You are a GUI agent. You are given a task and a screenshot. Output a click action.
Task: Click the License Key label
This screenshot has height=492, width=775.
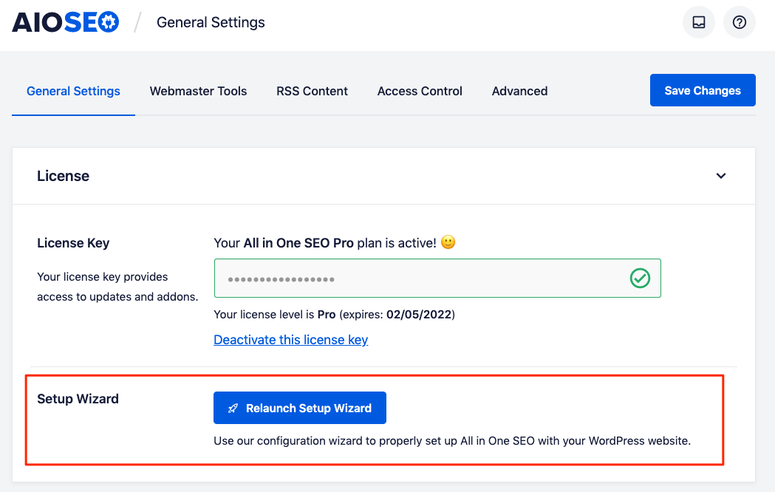click(73, 243)
